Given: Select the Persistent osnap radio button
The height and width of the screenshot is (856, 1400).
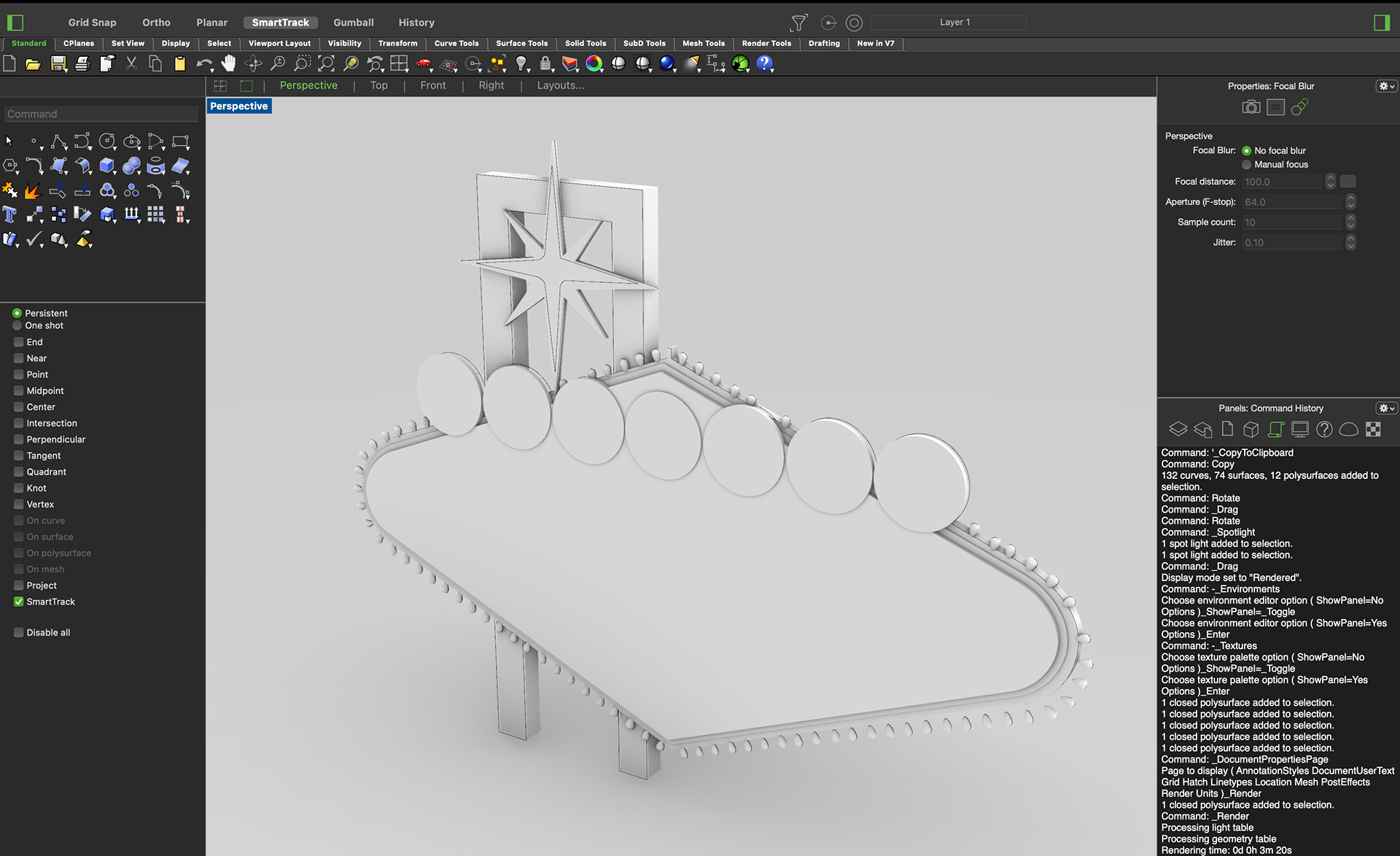Looking at the screenshot, I should click(x=17, y=313).
